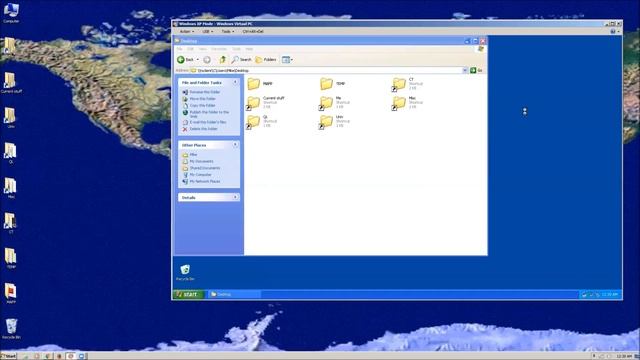640x360 pixels.
Task: Open the File menu in Explorer
Action: coord(179,49)
